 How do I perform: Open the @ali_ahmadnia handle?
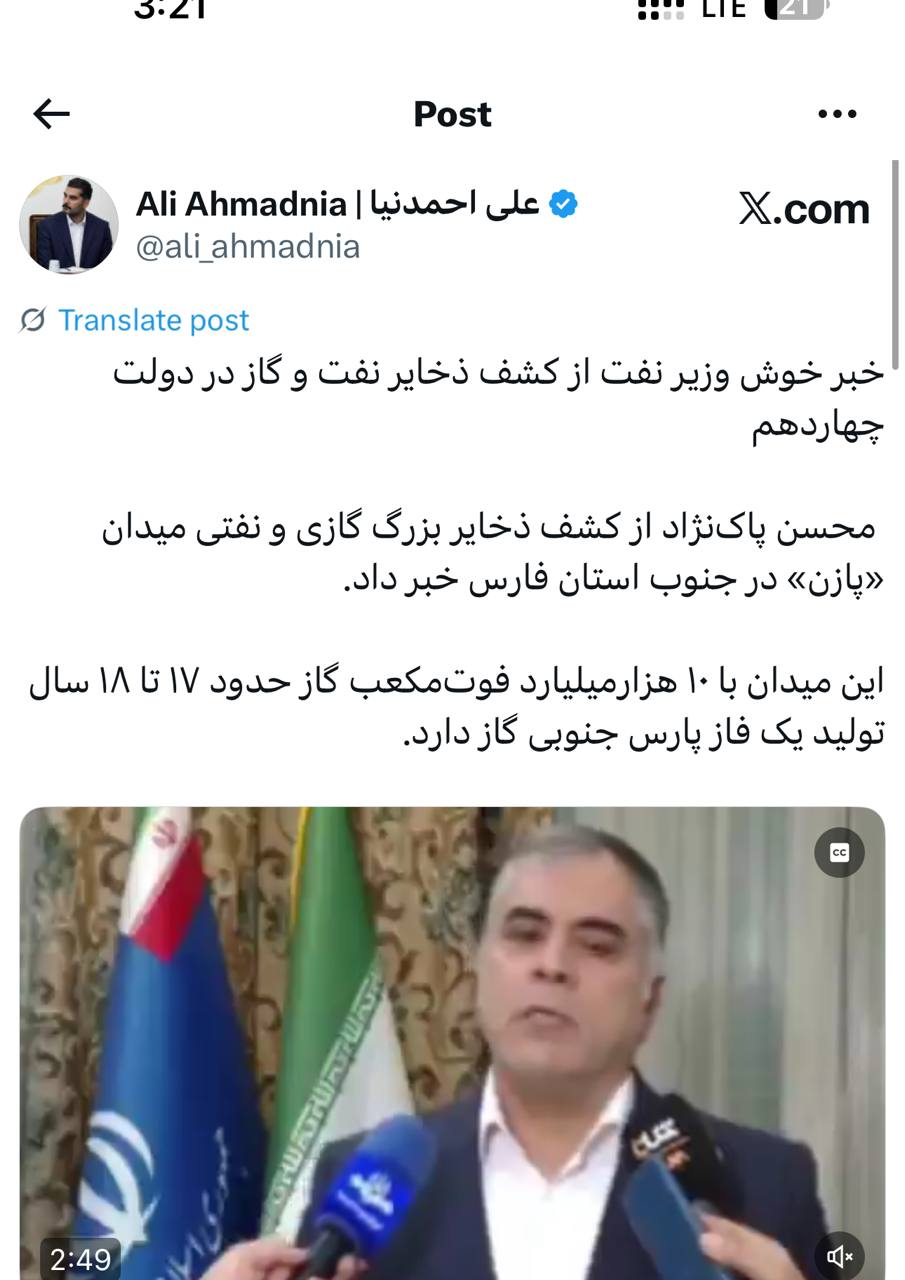coord(248,246)
